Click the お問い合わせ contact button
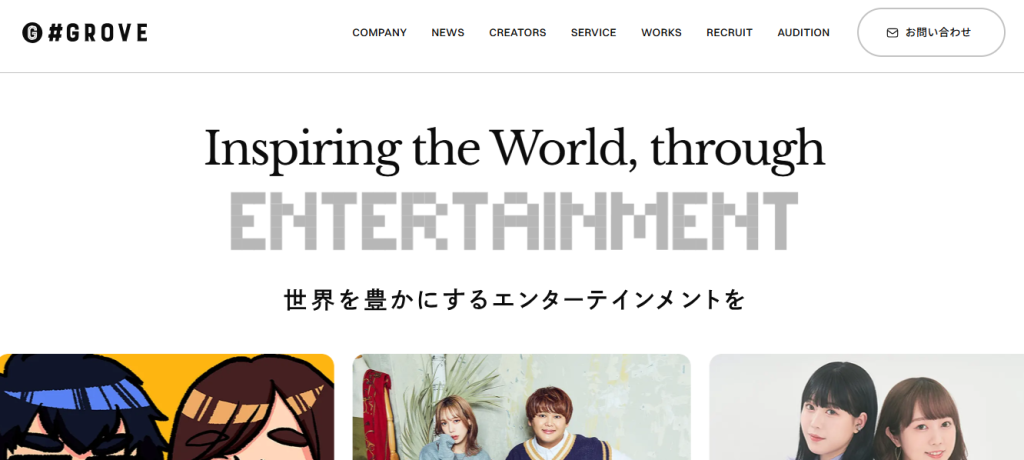Image resolution: width=1024 pixels, height=460 pixels. click(931, 33)
